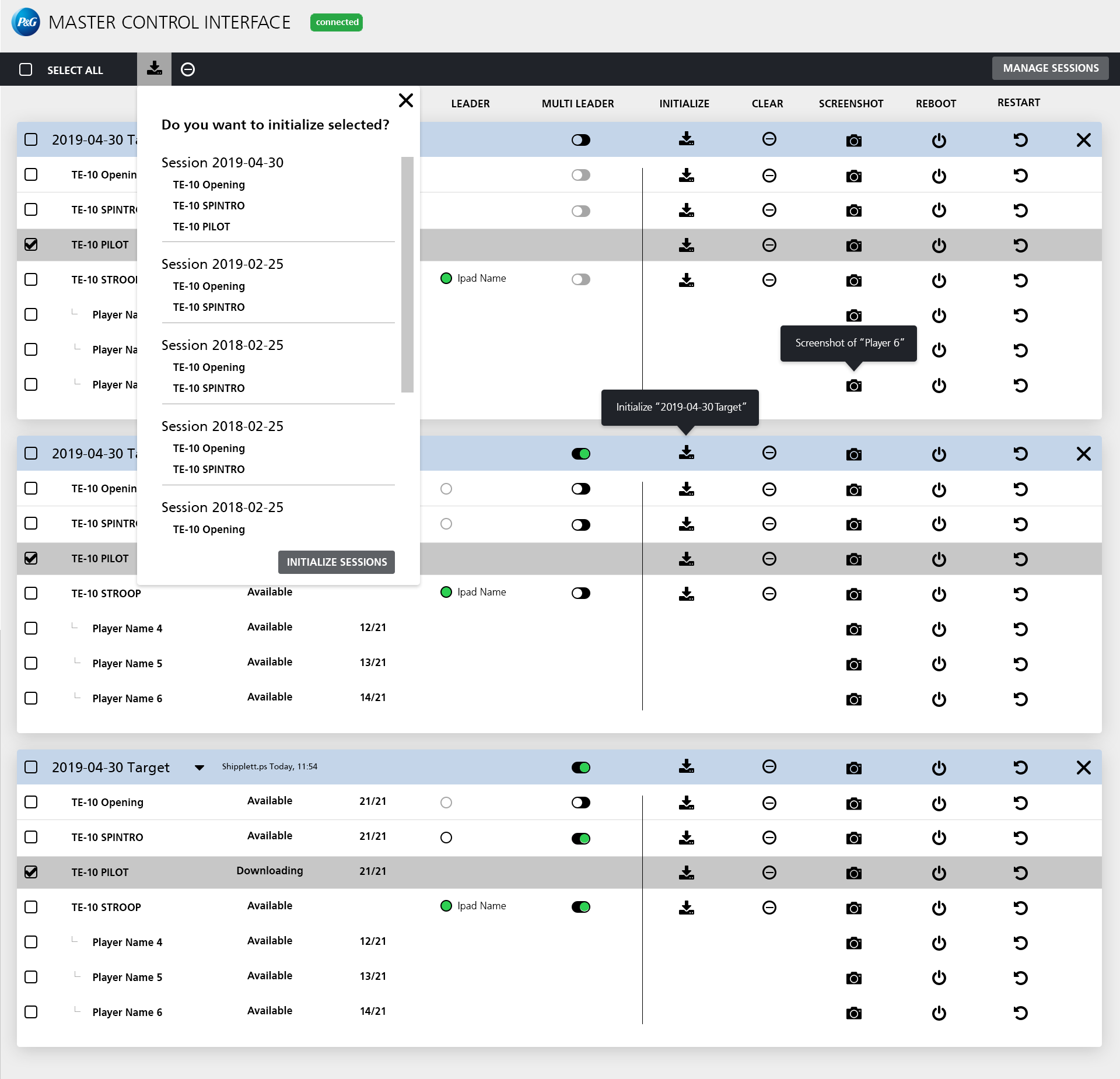Screen dimensions: 1120x1079
Task: Click Session 2019-02-25 heading in popup
Action: [222, 264]
